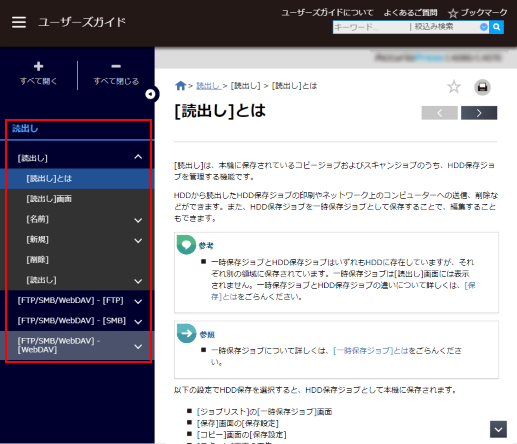Open the hamburger menu icon
Screen dimensions: 517x444
point(19,22)
